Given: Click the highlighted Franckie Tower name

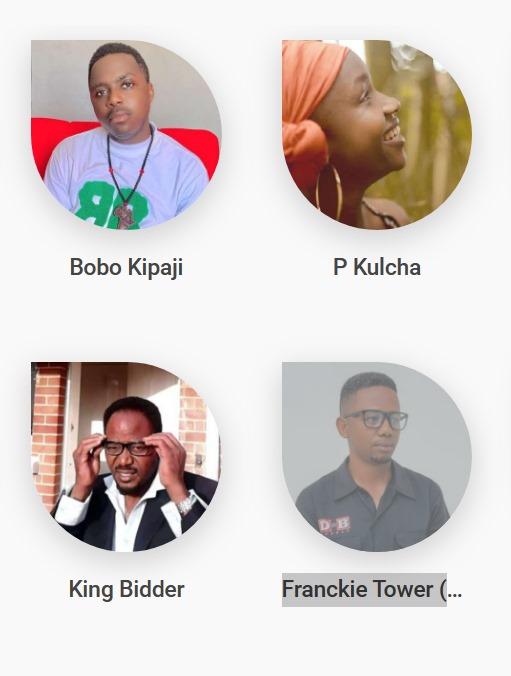Looking at the screenshot, I should 364,589.
